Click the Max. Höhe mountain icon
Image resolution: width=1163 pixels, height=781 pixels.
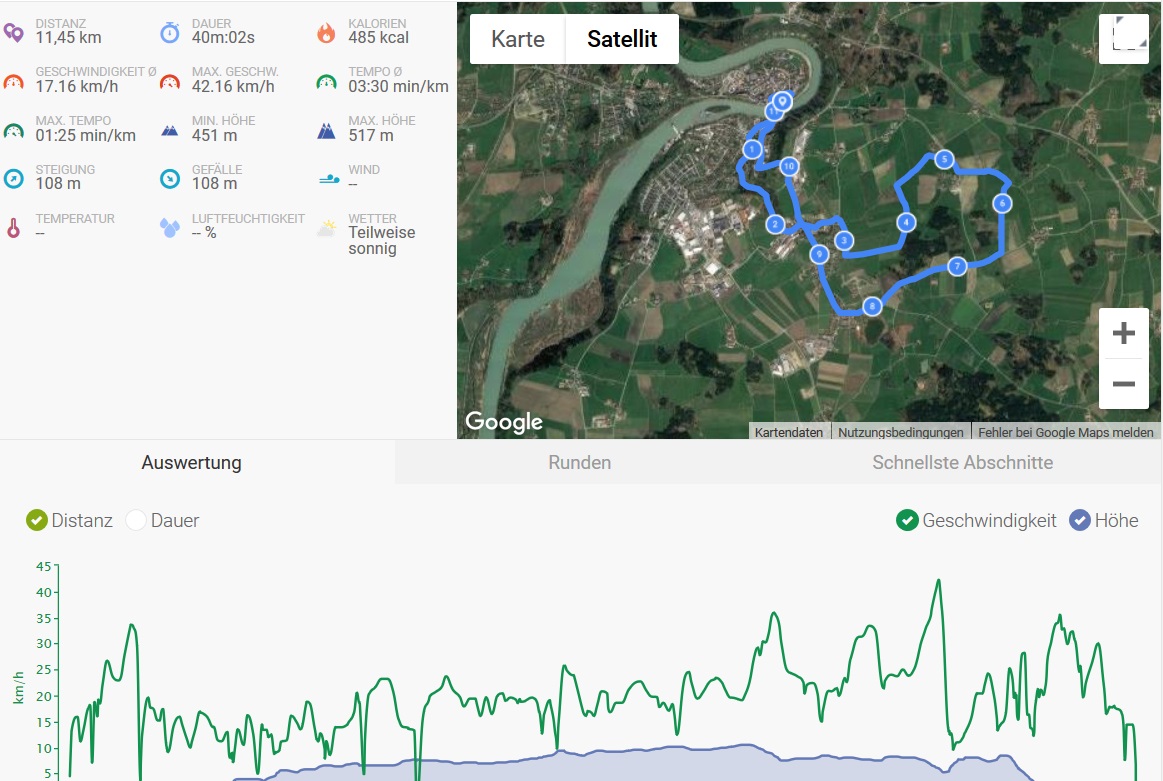click(326, 130)
